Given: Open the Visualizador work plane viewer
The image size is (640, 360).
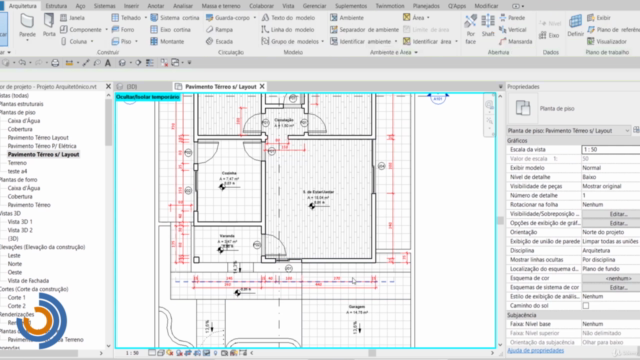Looking at the screenshot, I should pos(607,42).
